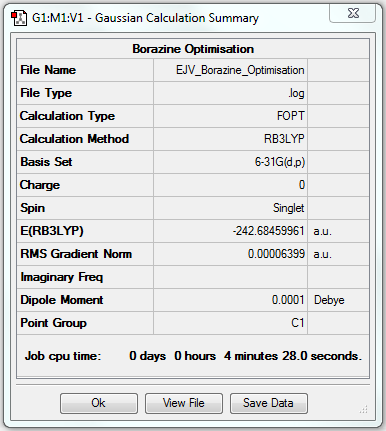386x431 pixels.
Task: Select the RB3LYP calculation method value
Action: [284, 139]
